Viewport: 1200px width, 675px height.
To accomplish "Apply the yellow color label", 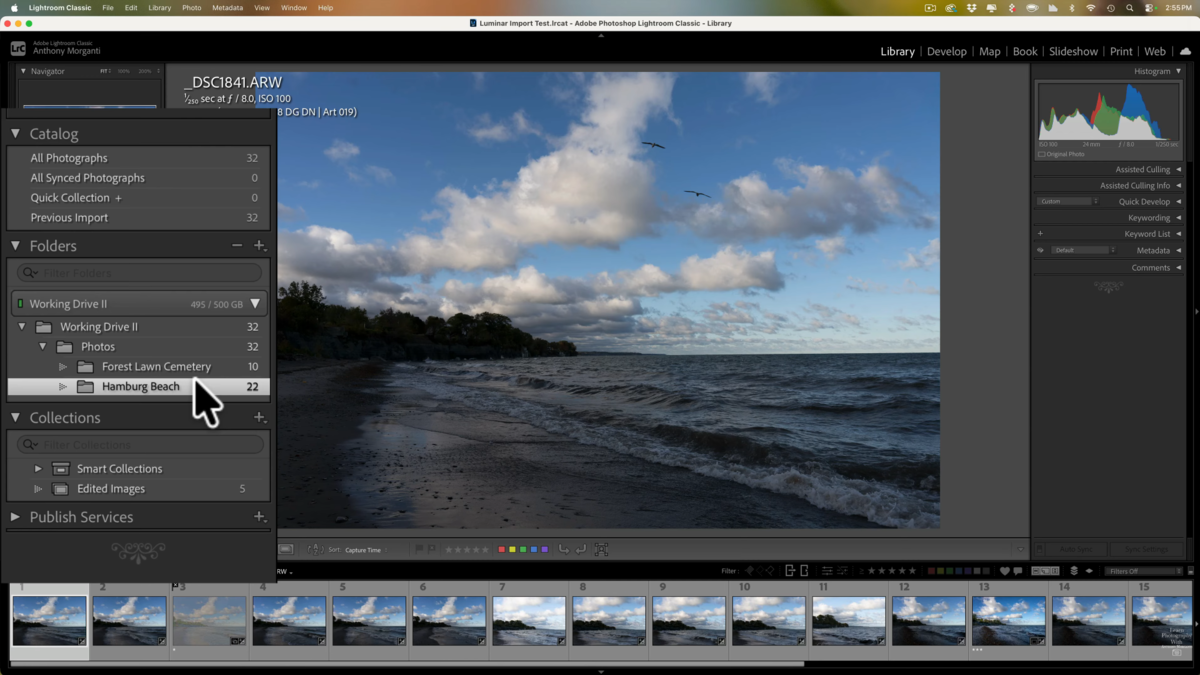I will [512, 550].
